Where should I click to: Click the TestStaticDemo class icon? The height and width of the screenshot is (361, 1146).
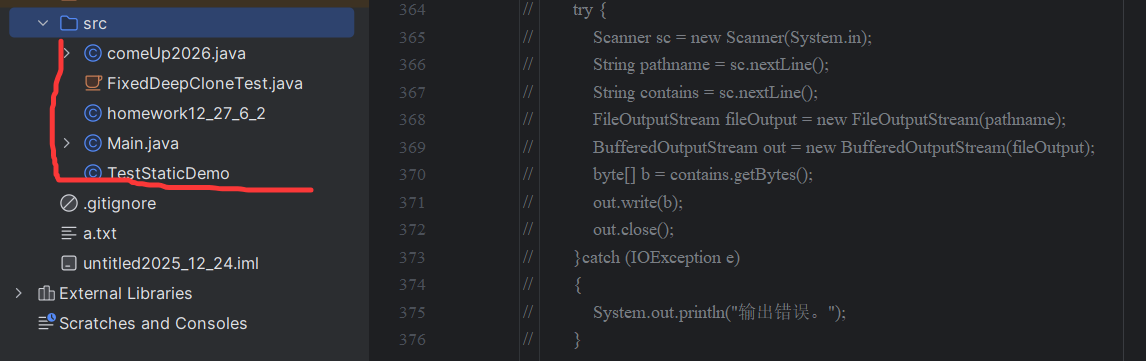(x=92, y=173)
